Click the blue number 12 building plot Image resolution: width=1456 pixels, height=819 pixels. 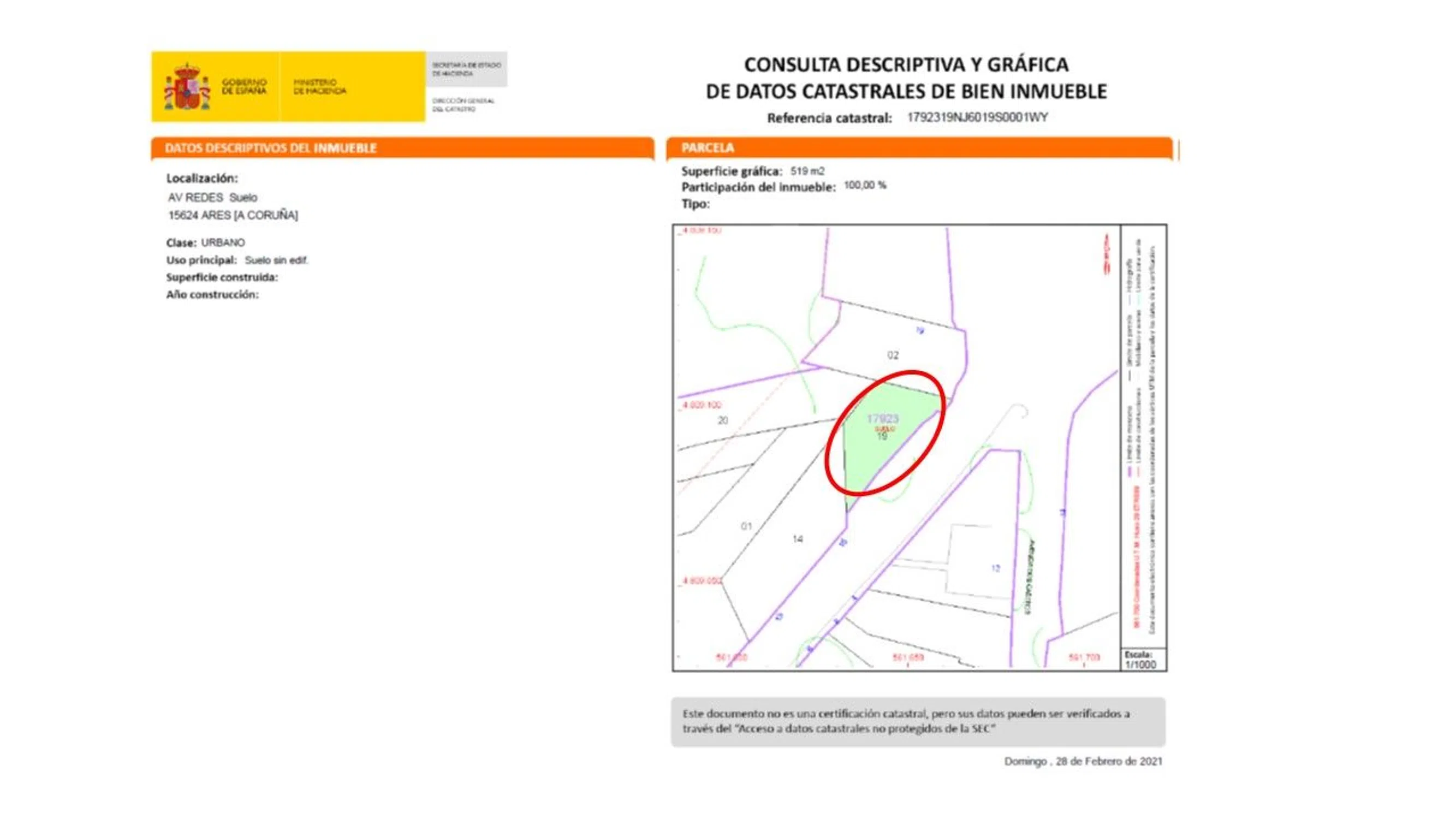click(995, 568)
